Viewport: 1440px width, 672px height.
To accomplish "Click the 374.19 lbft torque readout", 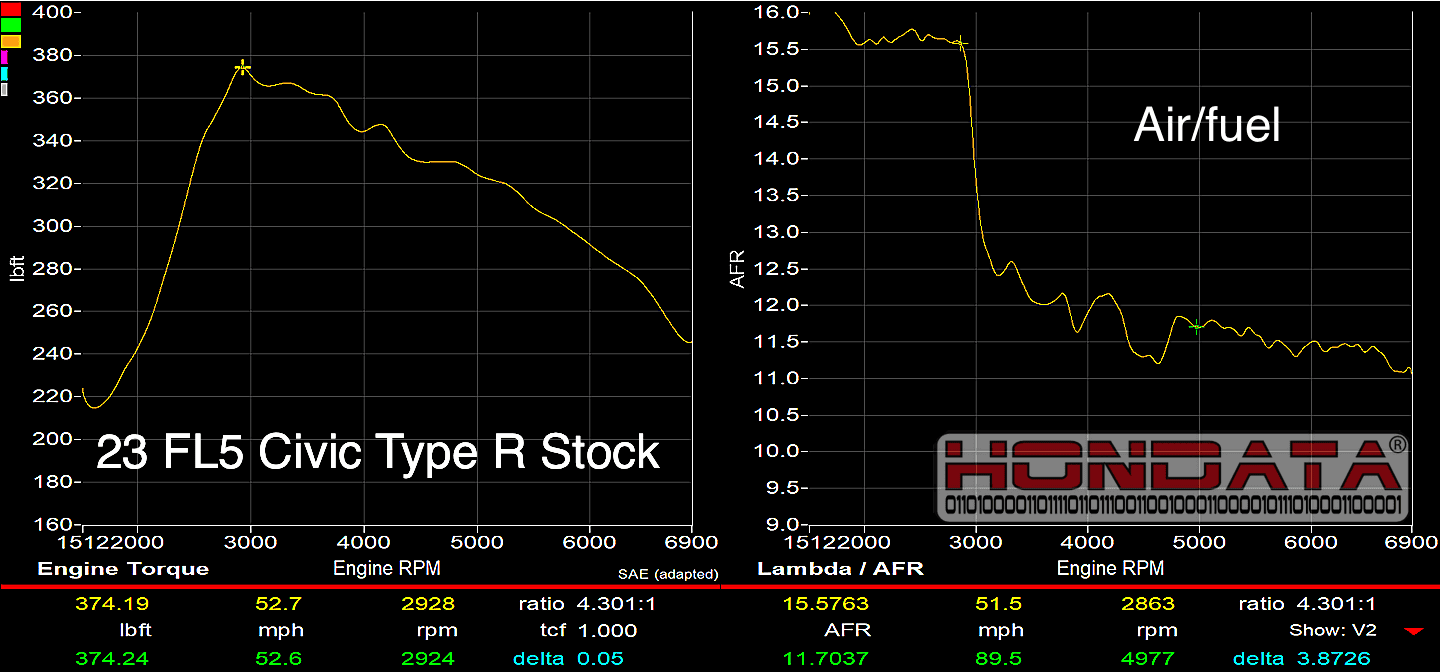I will [113, 603].
